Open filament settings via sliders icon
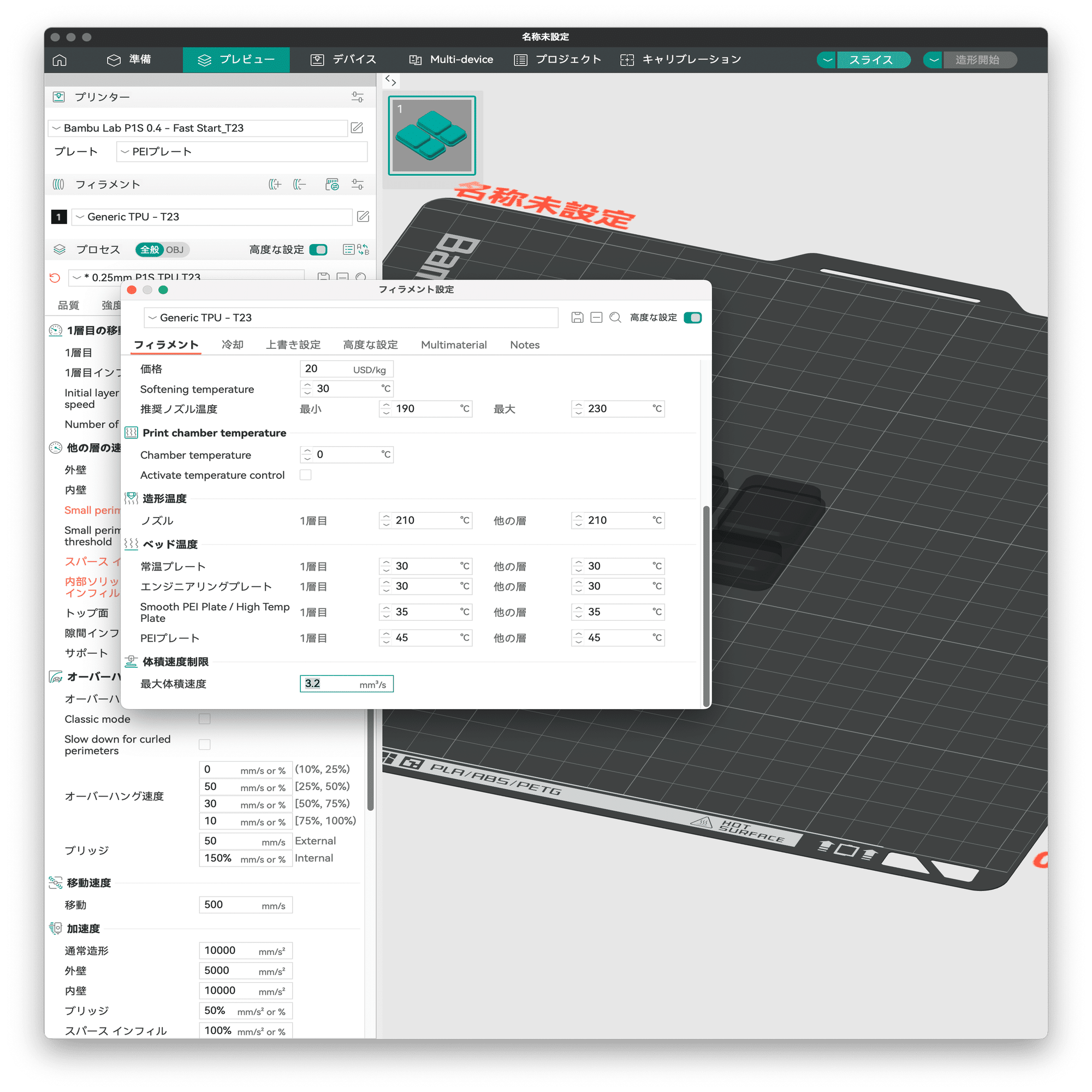The image size is (1092, 1092). coord(357,184)
